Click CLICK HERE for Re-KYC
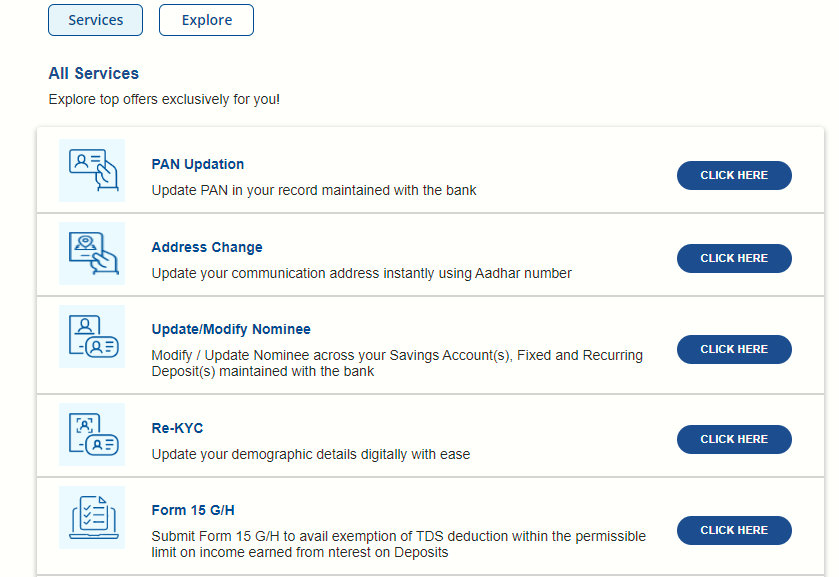The width and height of the screenshot is (839, 577). (734, 439)
